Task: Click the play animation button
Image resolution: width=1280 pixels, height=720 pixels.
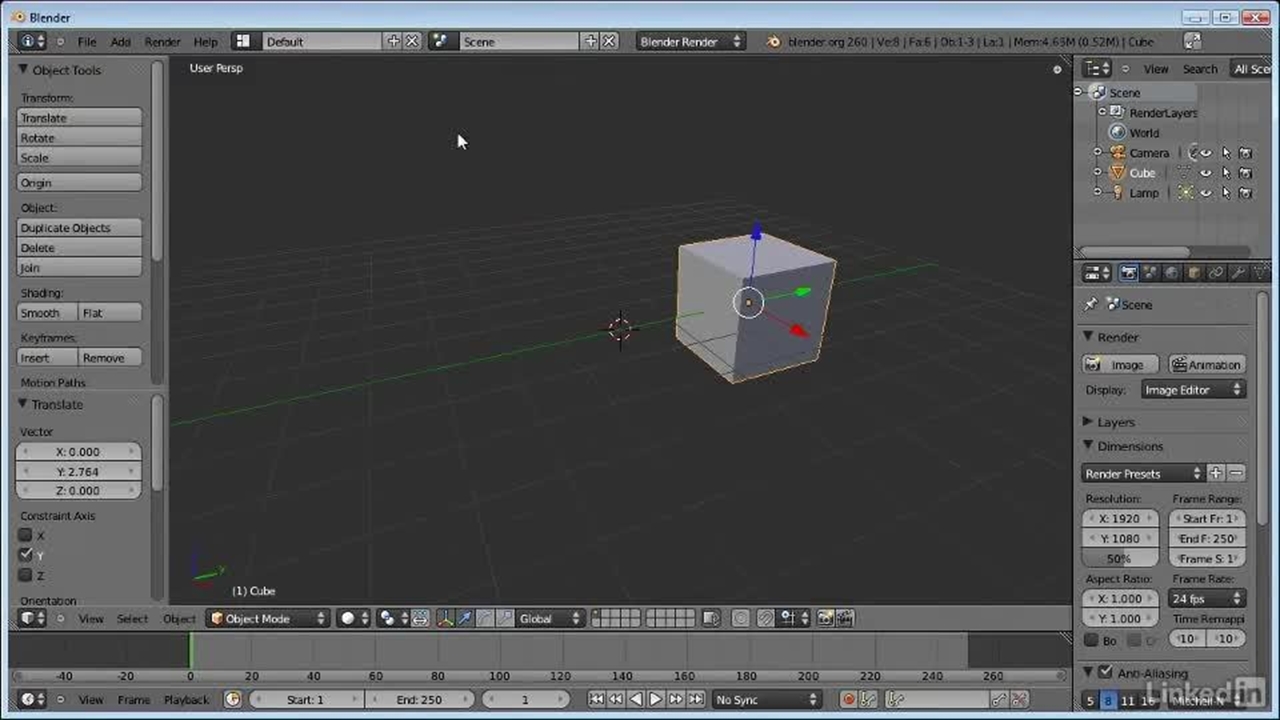Action: click(656, 700)
